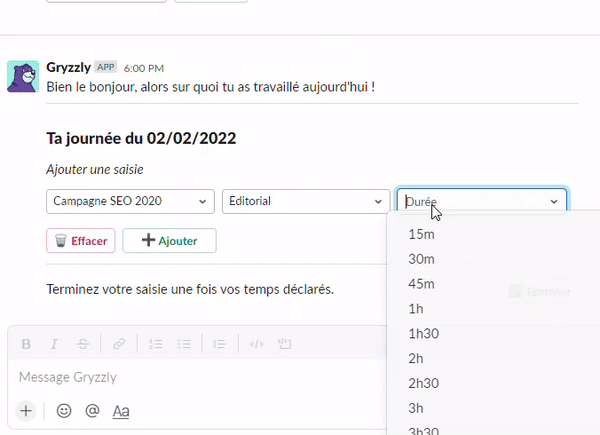Click the 'Ajouter une saisie' label
This screenshot has height=435, width=600.
point(95,169)
